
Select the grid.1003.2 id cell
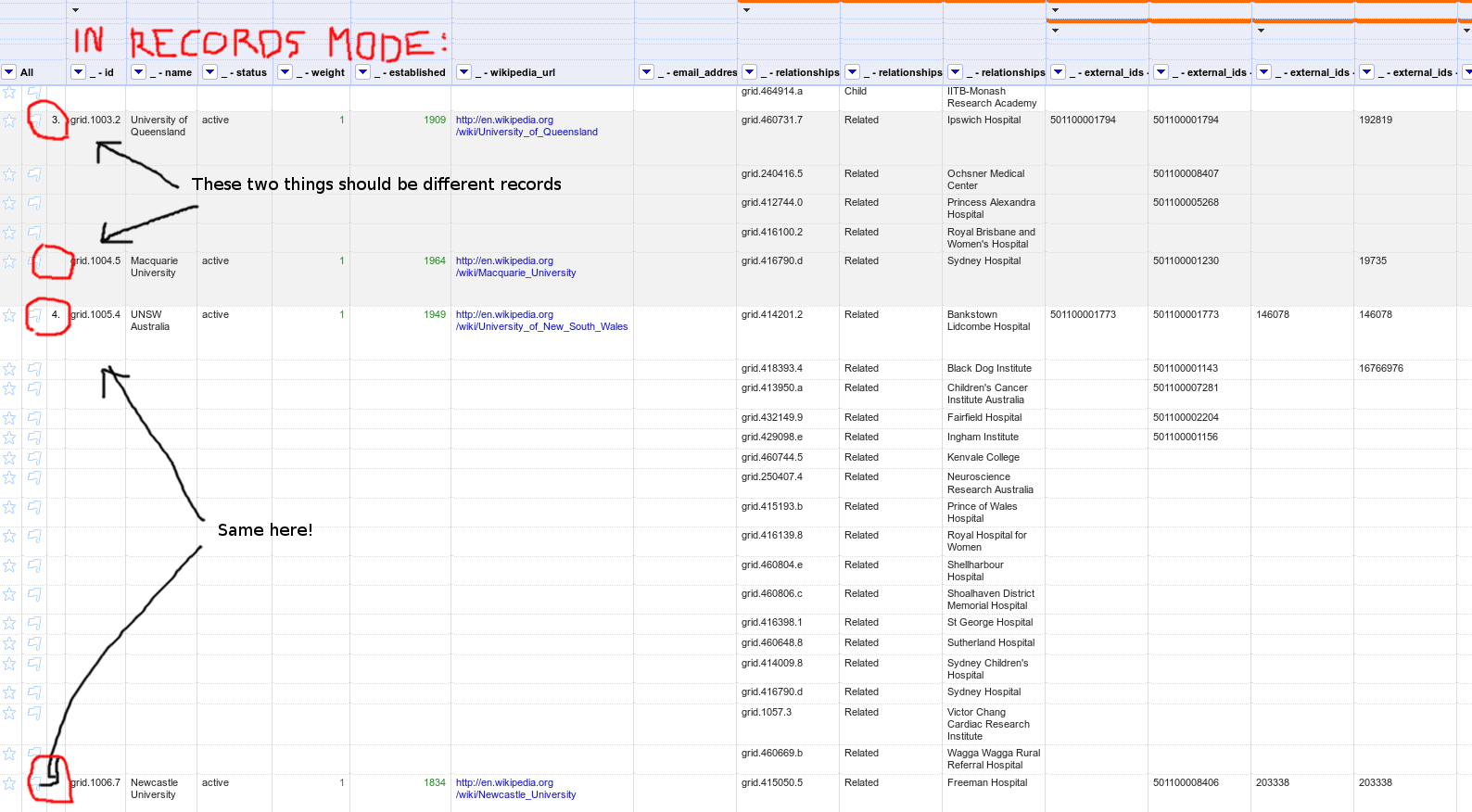95,121
